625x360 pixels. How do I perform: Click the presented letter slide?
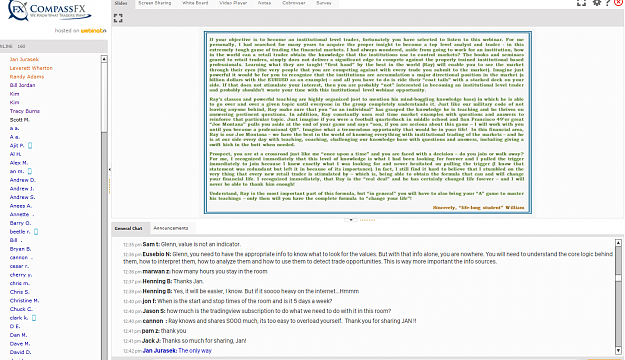click(367, 122)
